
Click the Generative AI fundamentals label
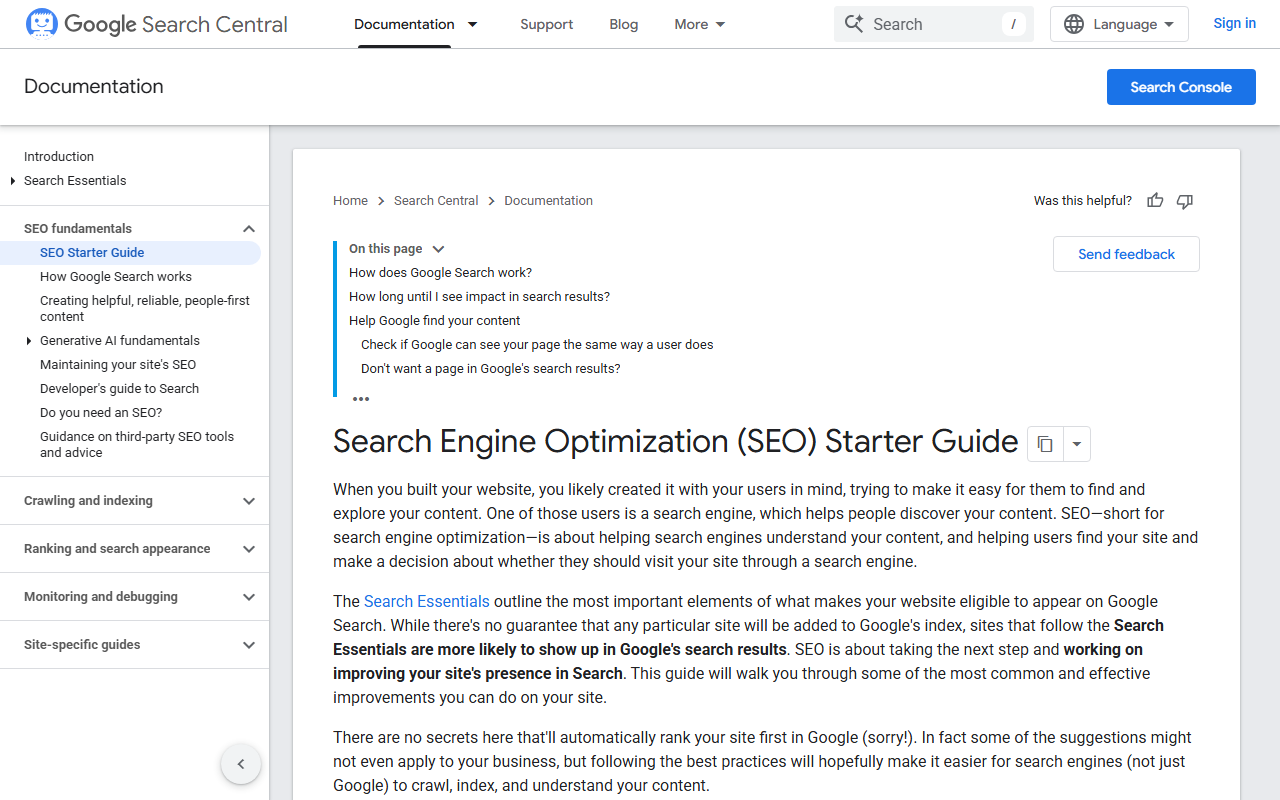(120, 341)
